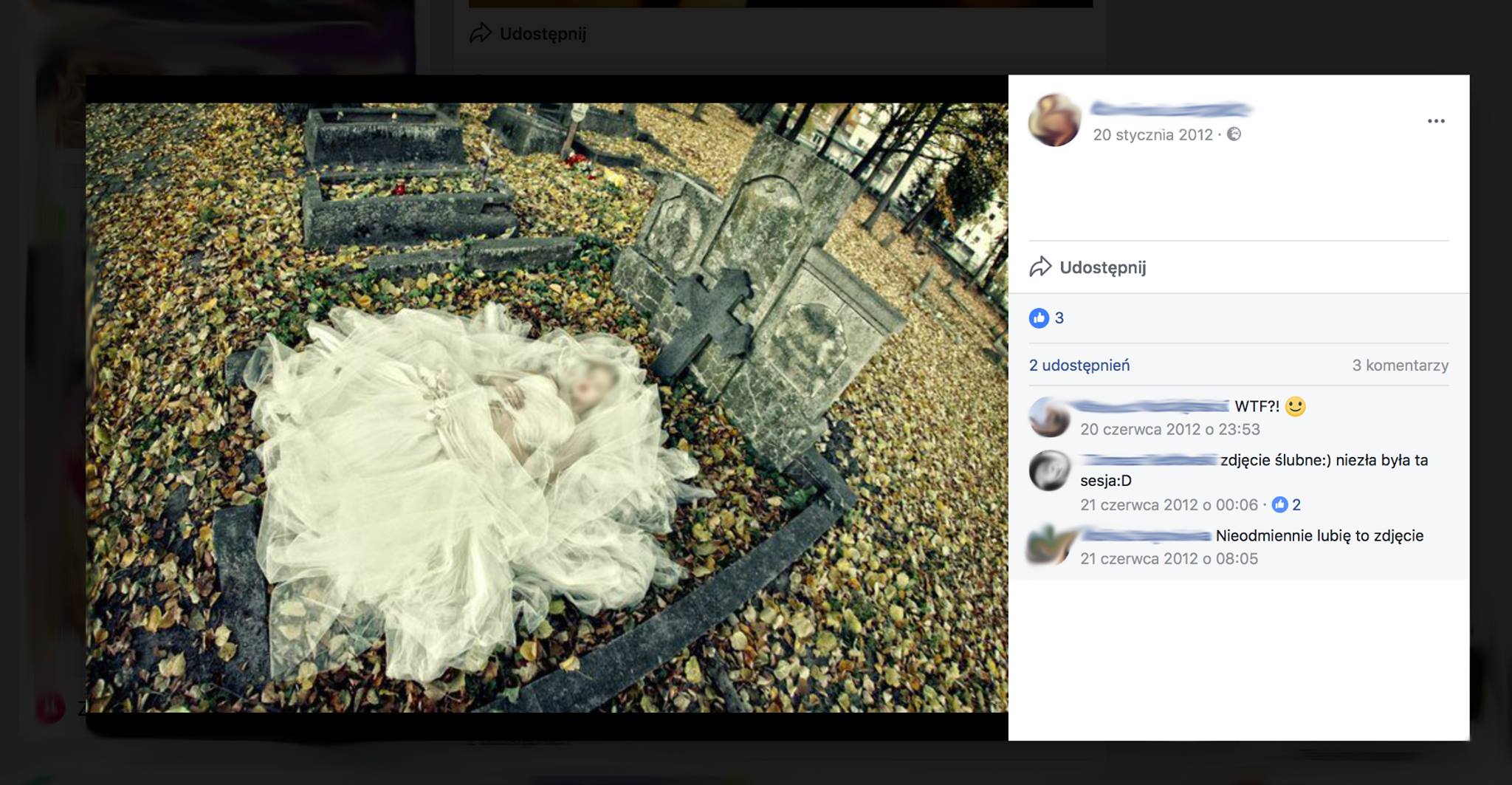Open the "20 czerwca 2012 o 23:53" timestamp

[1169, 430]
